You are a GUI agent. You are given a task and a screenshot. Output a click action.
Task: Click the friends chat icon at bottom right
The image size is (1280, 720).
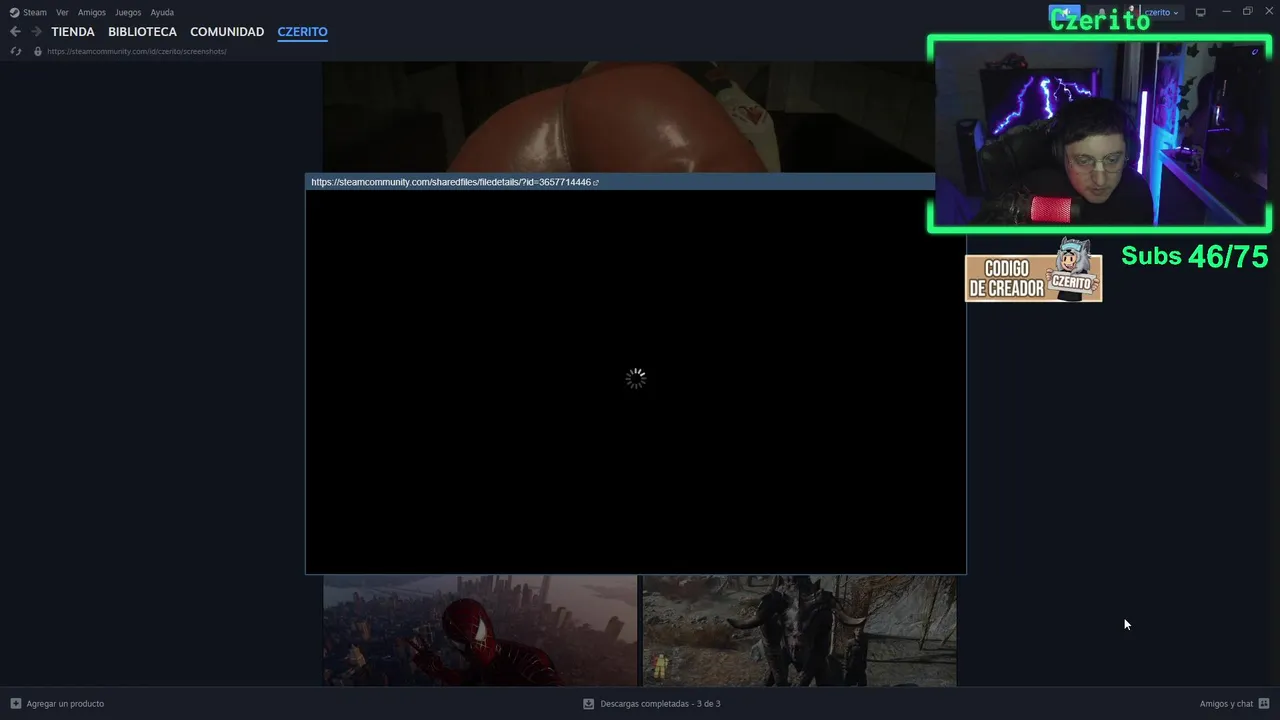(x=1264, y=704)
